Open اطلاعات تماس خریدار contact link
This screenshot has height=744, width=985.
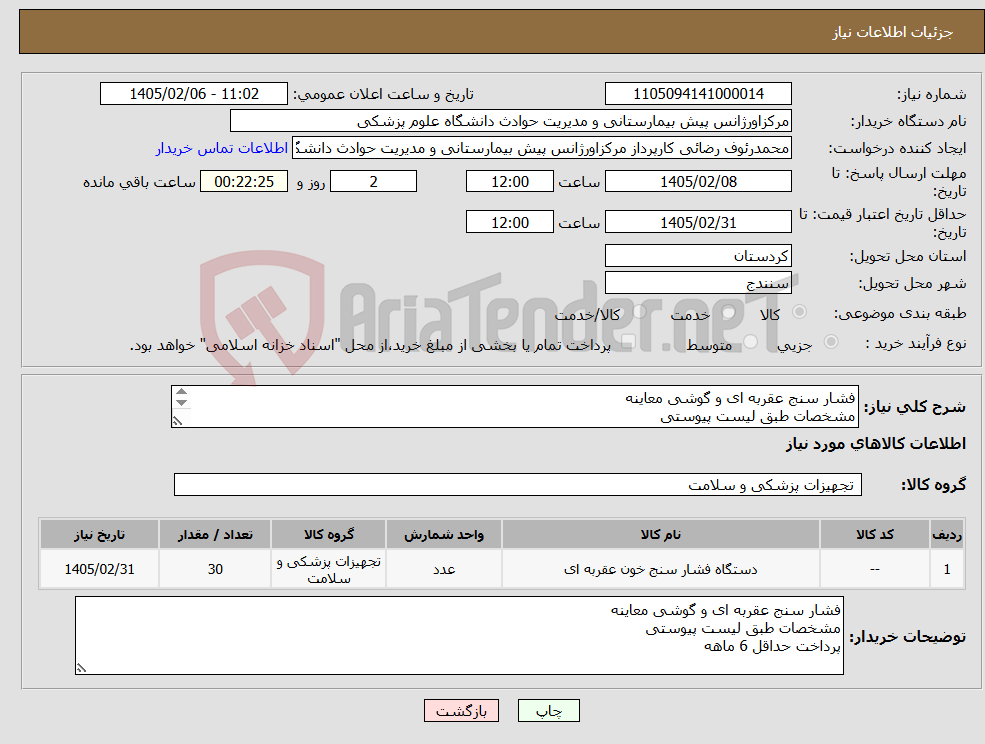click(222, 148)
